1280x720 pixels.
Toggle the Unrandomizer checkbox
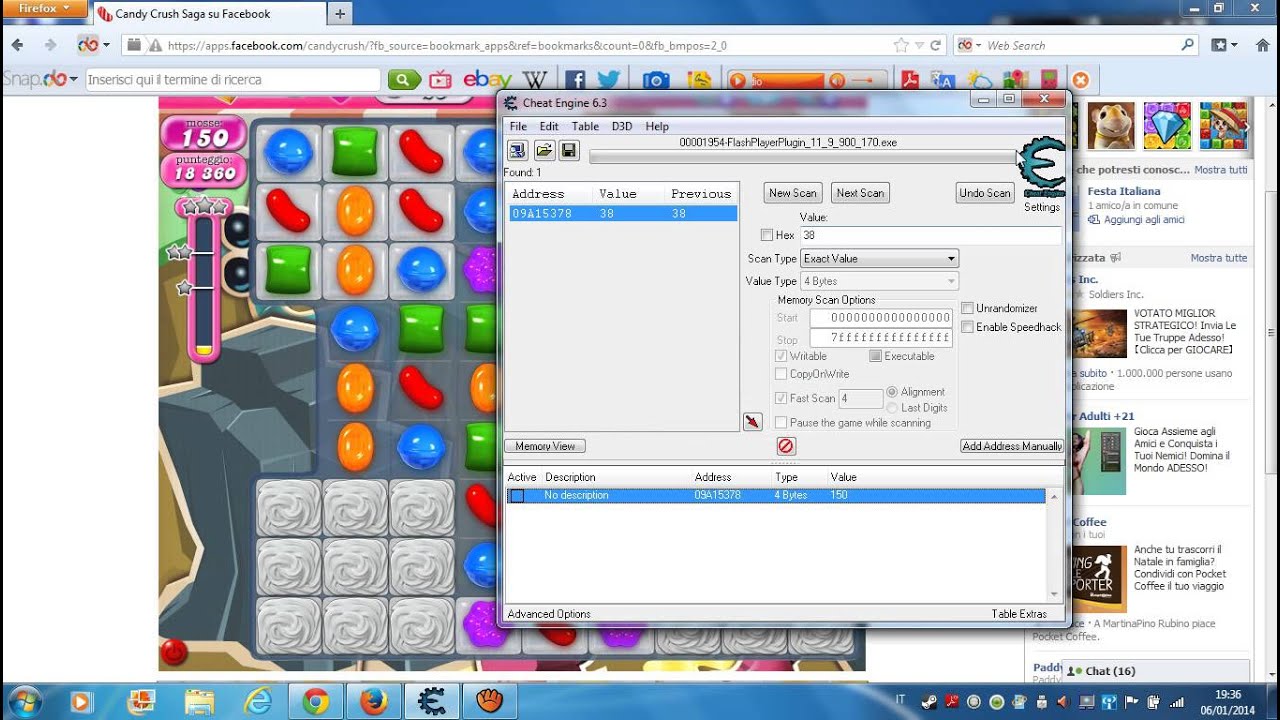(967, 308)
